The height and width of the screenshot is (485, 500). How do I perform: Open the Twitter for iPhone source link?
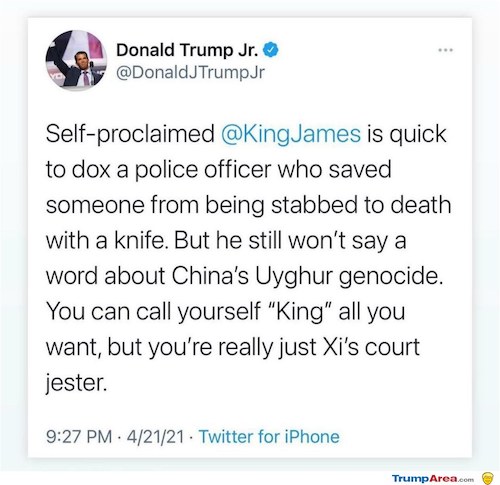click(269, 436)
